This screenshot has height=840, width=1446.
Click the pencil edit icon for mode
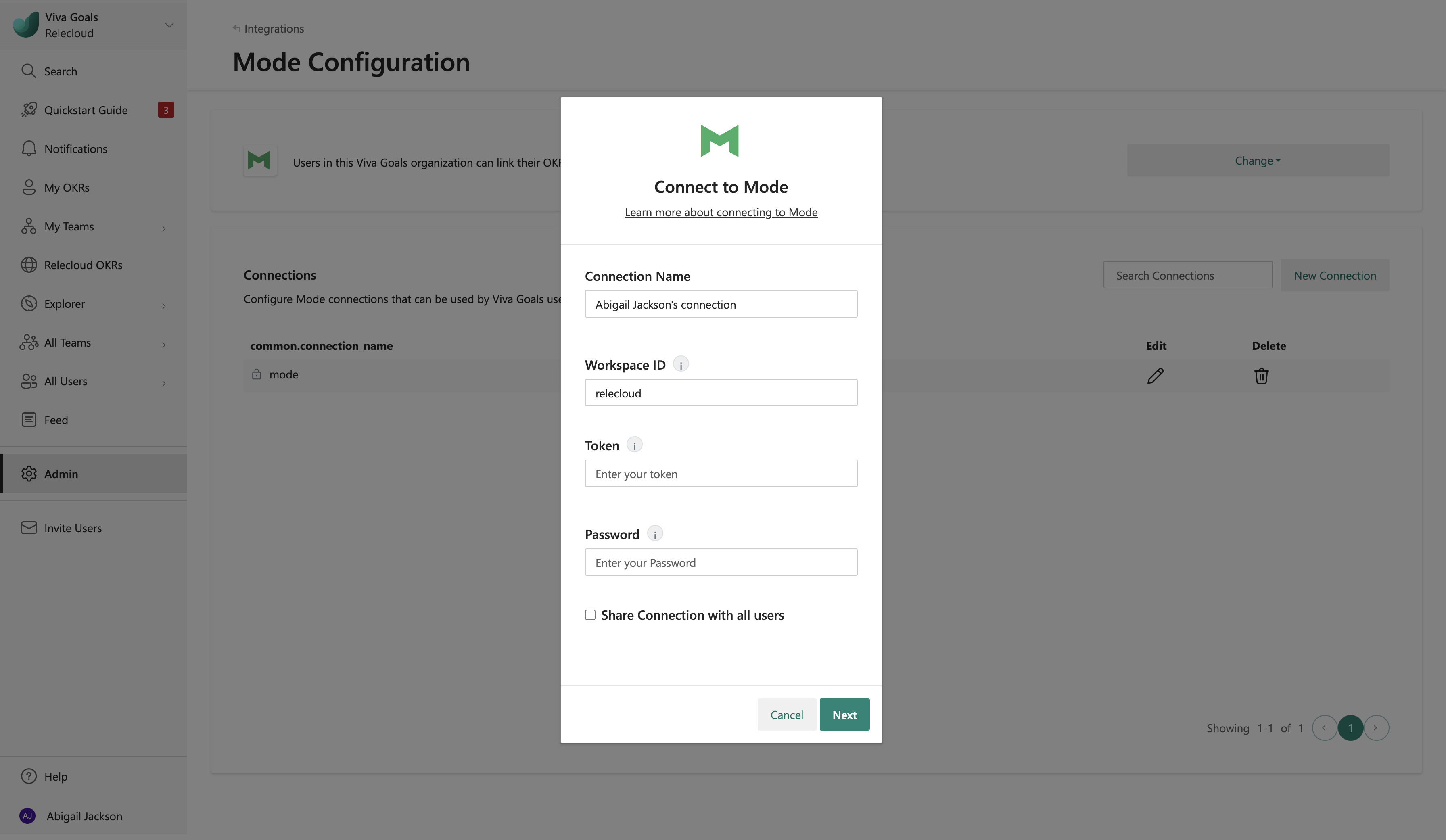(x=1155, y=376)
